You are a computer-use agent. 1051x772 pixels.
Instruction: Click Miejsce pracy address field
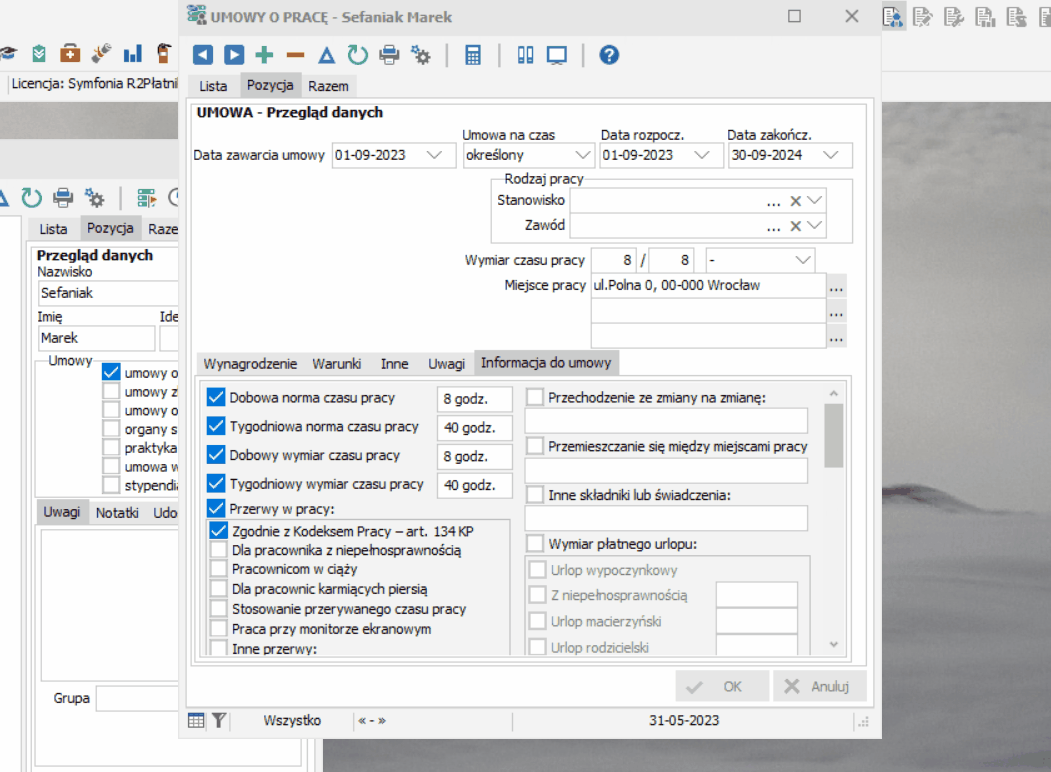pyautogui.click(x=708, y=286)
